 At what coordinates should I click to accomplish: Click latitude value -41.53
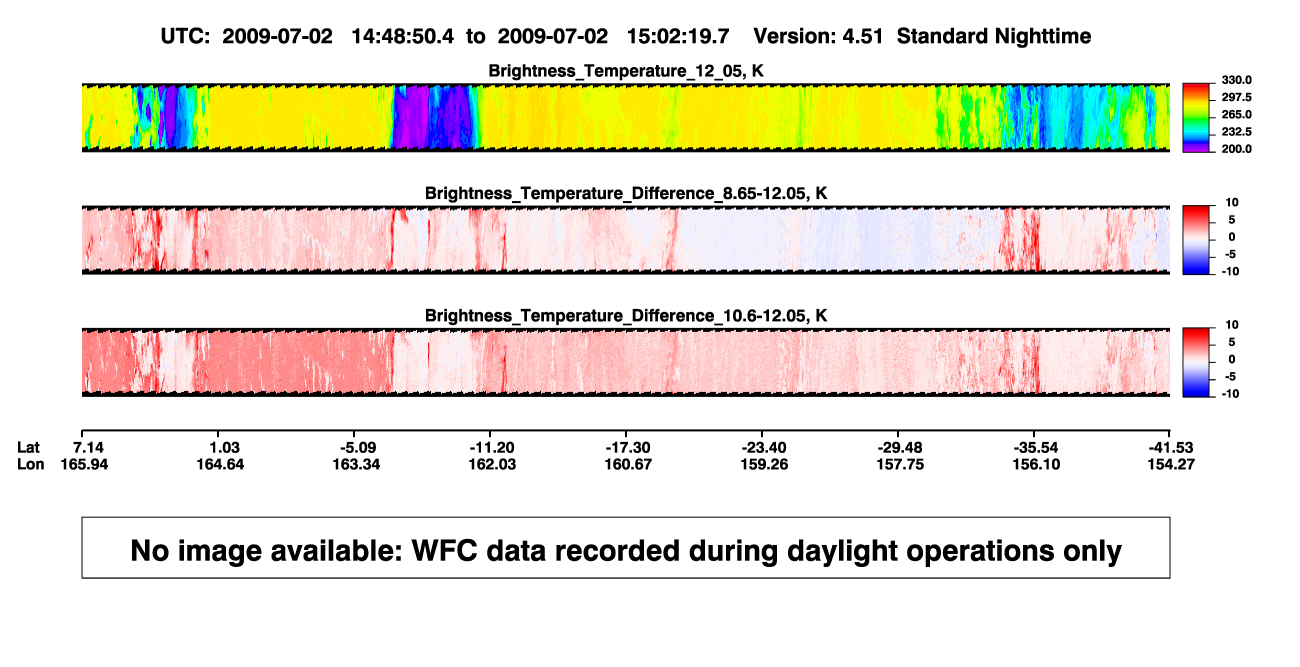click(x=1172, y=447)
